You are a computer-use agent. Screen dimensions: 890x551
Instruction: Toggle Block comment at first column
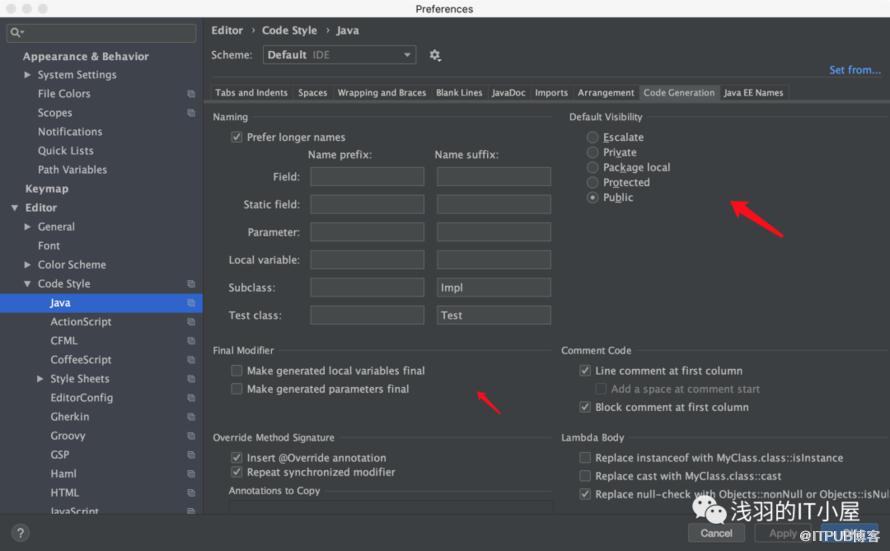pyautogui.click(x=585, y=407)
